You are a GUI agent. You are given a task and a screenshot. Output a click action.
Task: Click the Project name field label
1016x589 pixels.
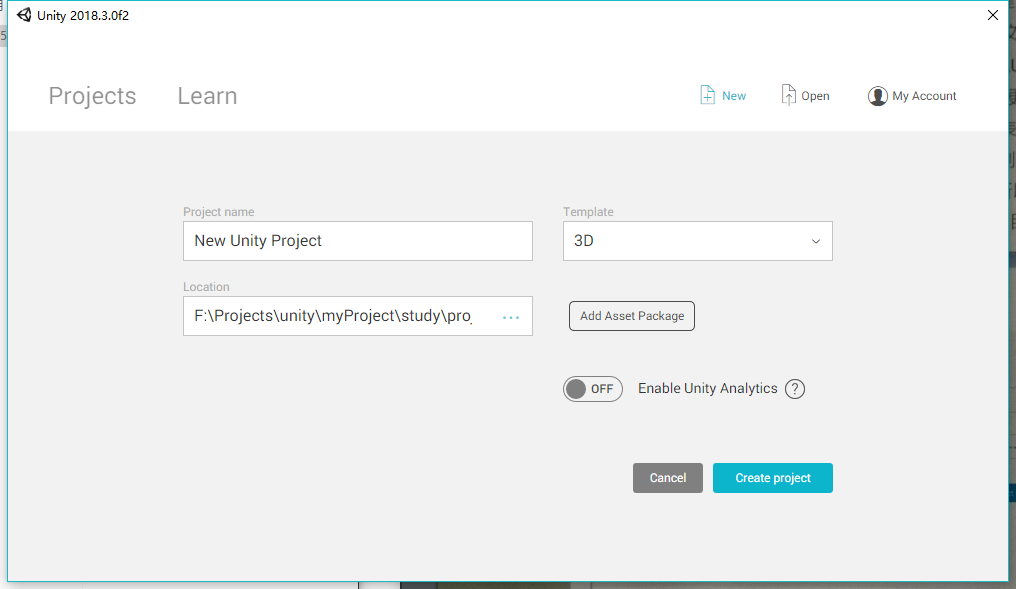click(218, 212)
